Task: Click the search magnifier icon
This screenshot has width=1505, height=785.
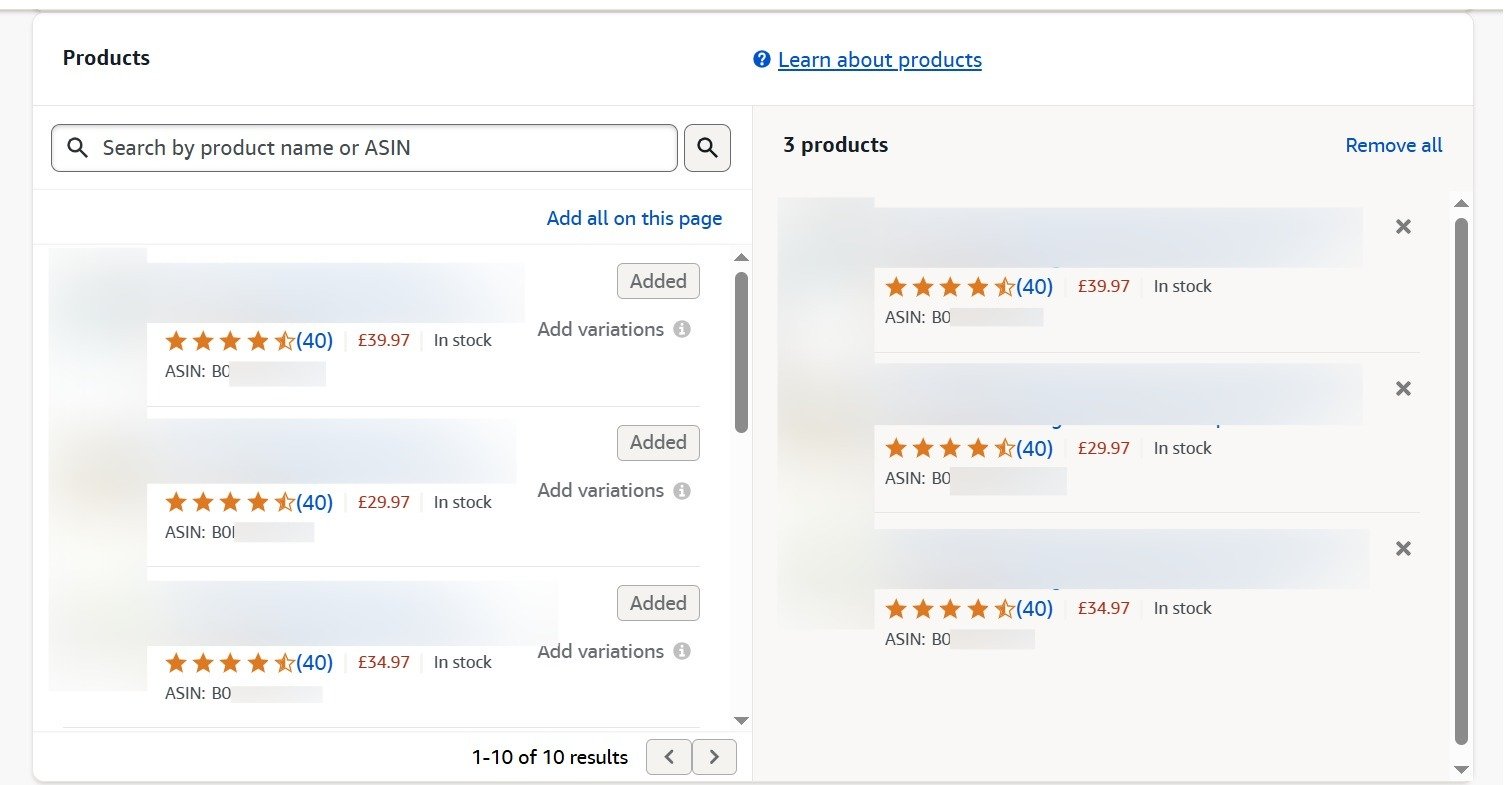Action: tap(707, 147)
